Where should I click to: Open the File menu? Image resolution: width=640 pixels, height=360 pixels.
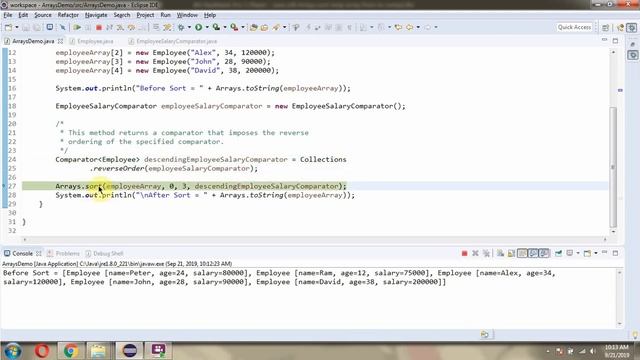[x=8, y=15]
